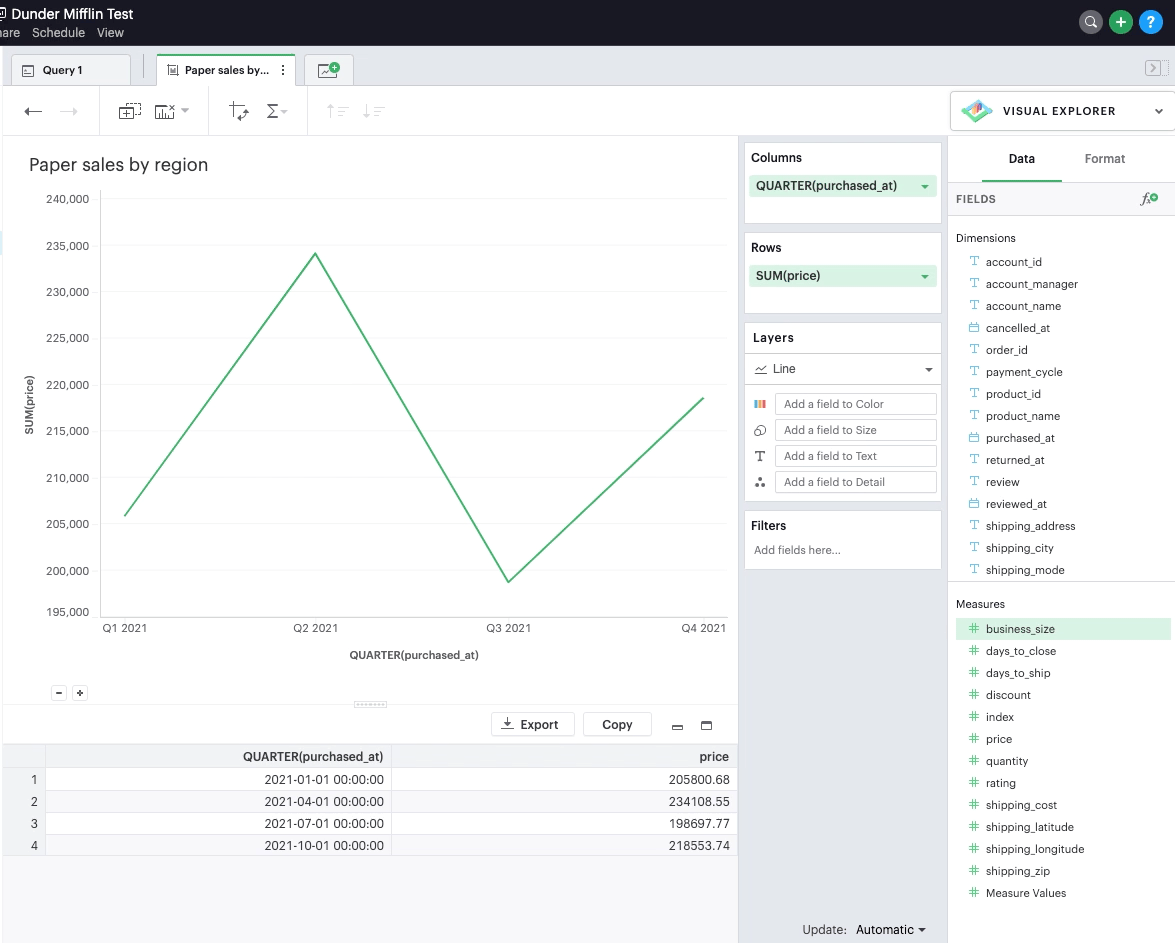
Task: Open the Line chart type dropdown
Action: (x=842, y=369)
